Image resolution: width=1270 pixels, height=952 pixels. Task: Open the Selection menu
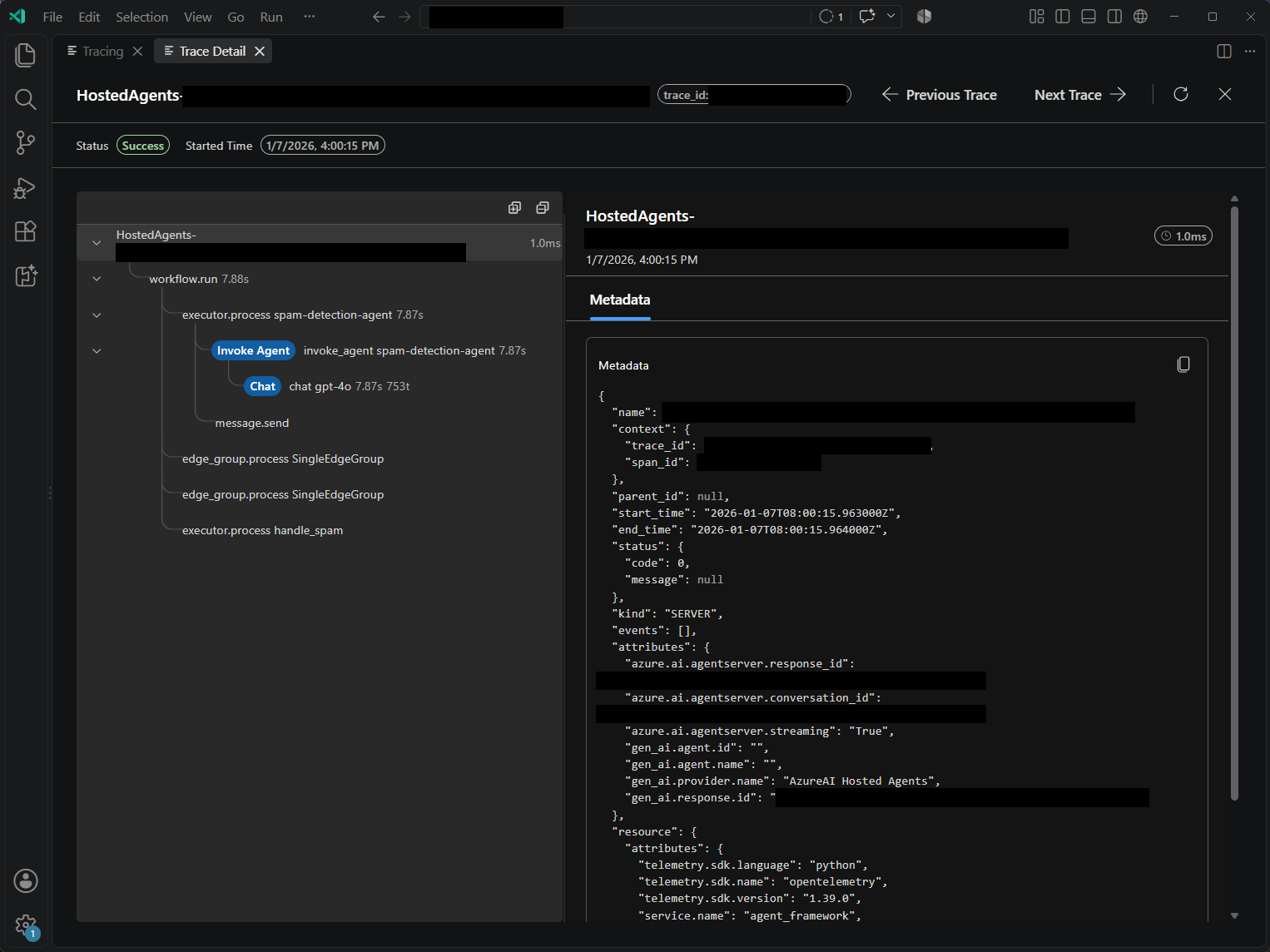(141, 17)
